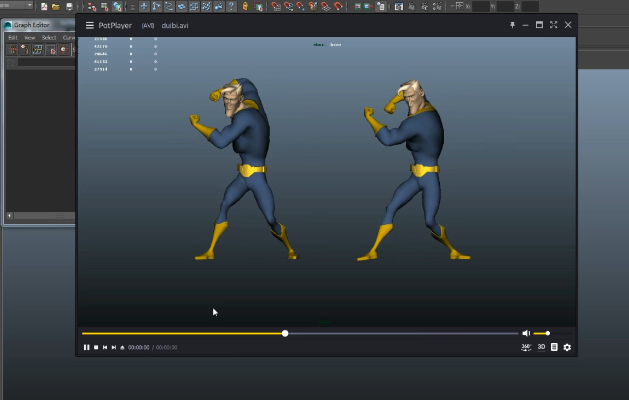This screenshot has width=629, height=400.
Task: Click the highlight selection mode icon
Action: (x=258, y=6)
